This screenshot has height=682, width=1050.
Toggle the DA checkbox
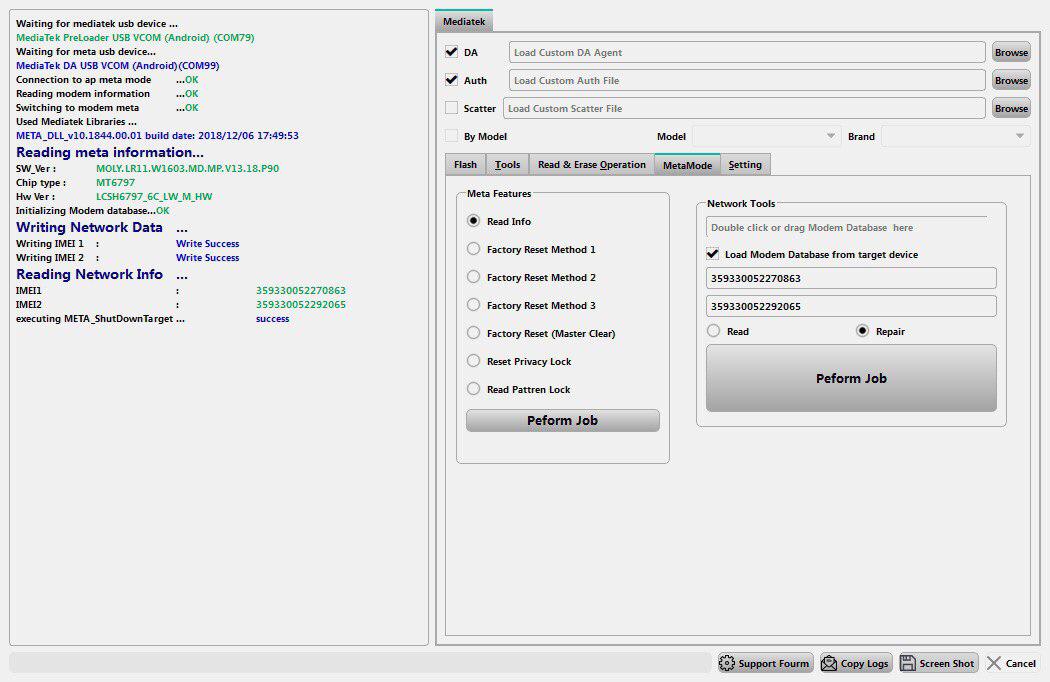pyautogui.click(x=451, y=52)
